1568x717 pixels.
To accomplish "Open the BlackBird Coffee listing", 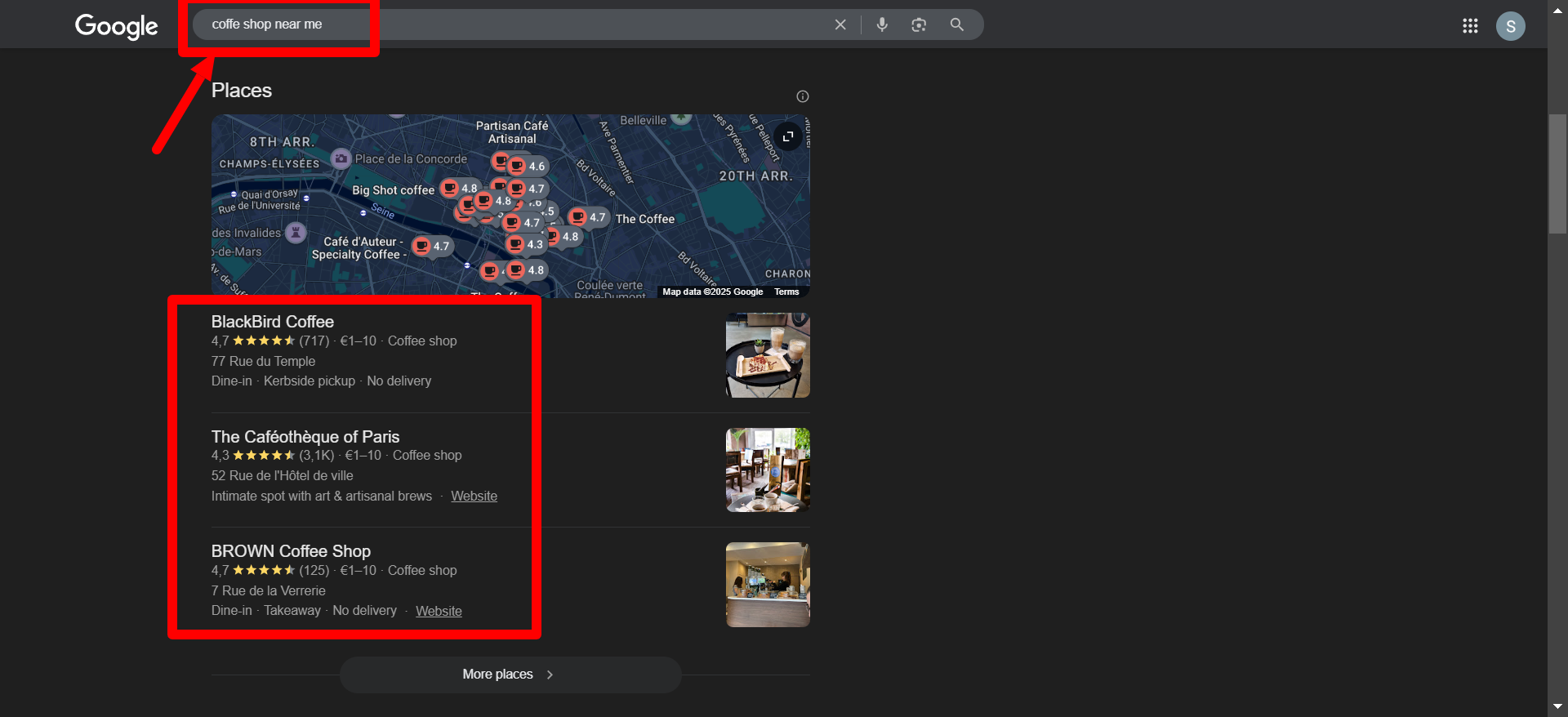I will pos(273,322).
